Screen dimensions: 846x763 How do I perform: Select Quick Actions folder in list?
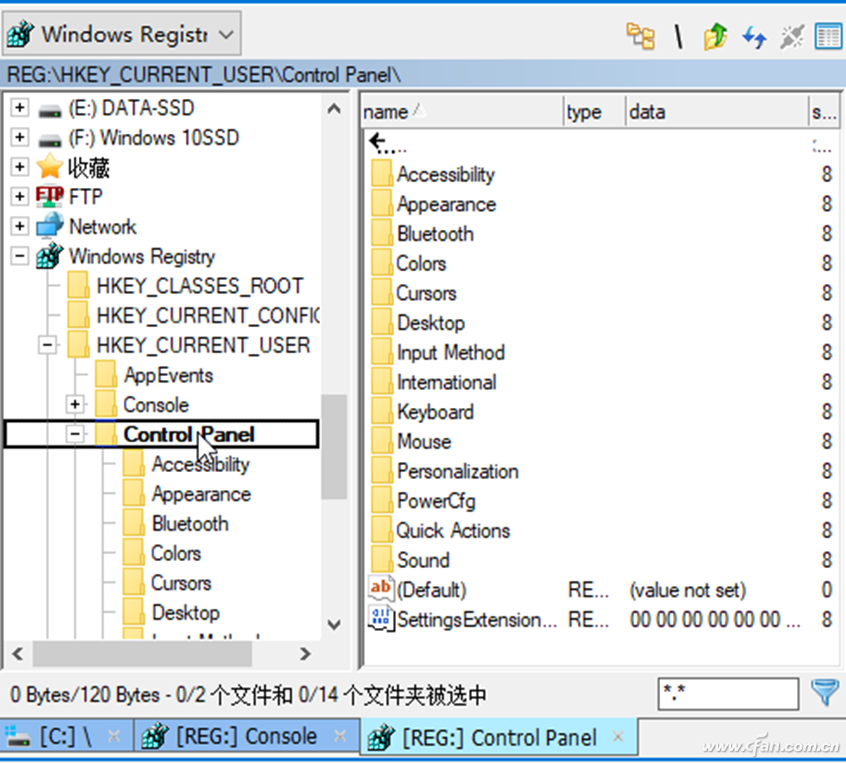[x=453, y=530]
